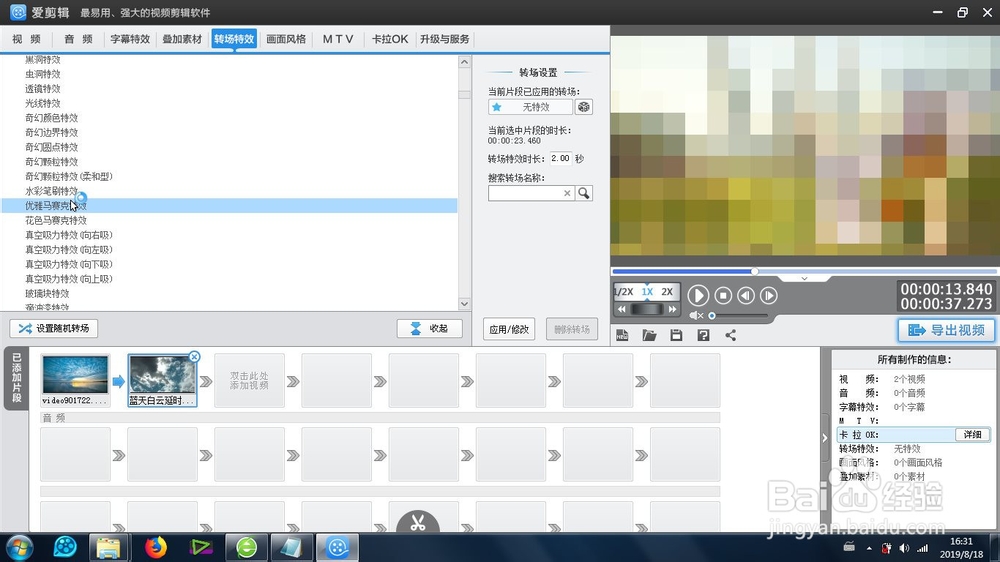Collapse the list with 收起 button
Image resolution: width=1000 pixels, height=562 pixels.
point(429,328)
